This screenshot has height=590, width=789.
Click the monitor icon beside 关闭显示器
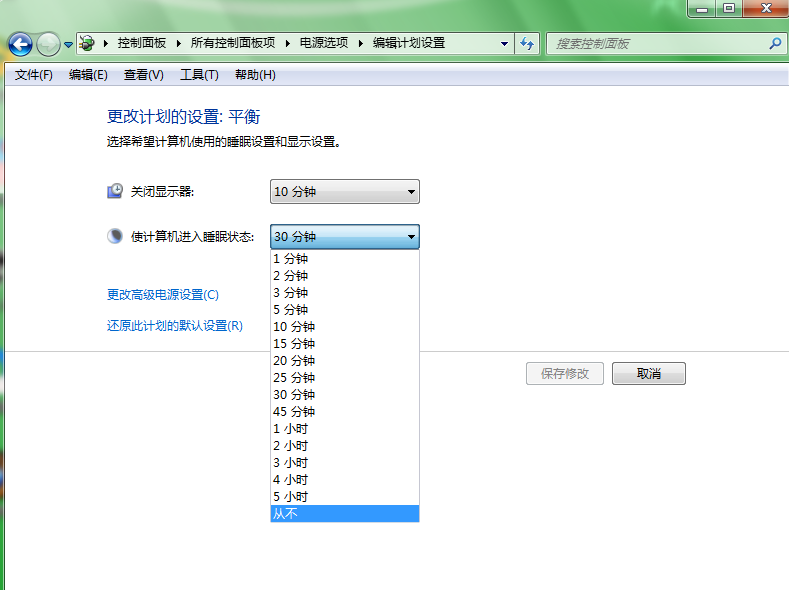[x=115, y=191]
